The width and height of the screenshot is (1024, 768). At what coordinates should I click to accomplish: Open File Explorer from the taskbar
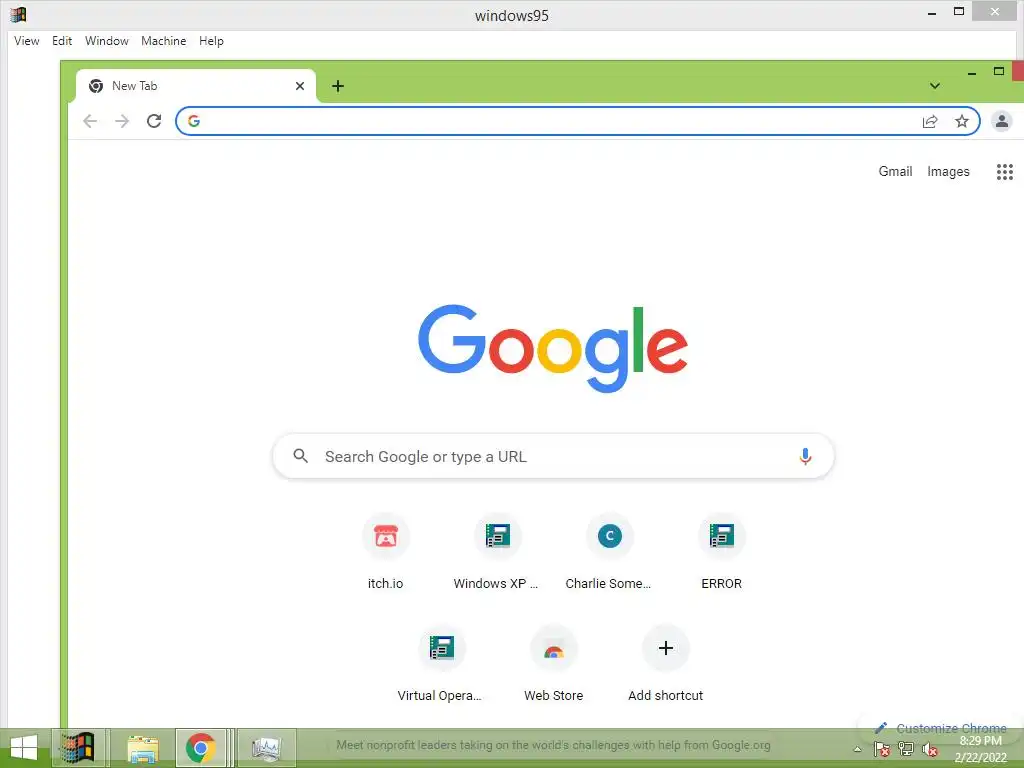pyautogui.click(x=142, y=748)
